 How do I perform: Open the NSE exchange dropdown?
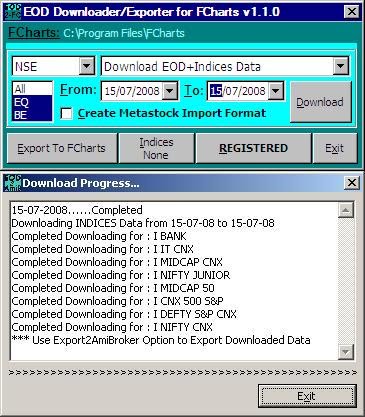tap(87, 66)
